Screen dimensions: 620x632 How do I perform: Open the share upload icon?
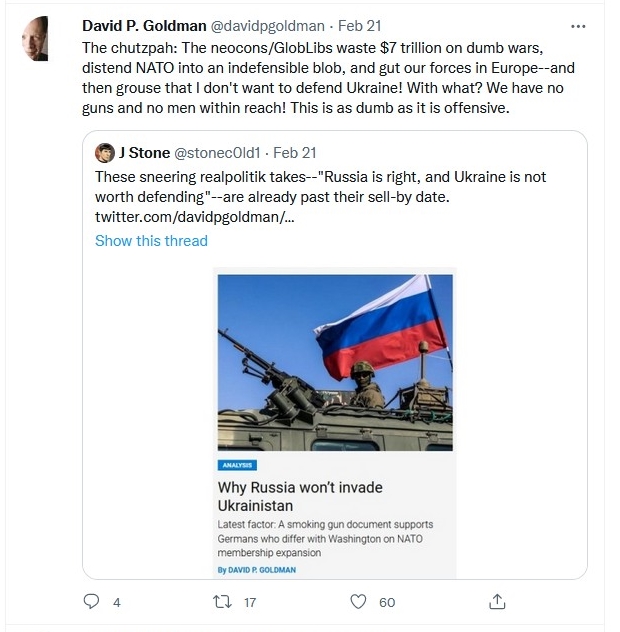point(497,601)
